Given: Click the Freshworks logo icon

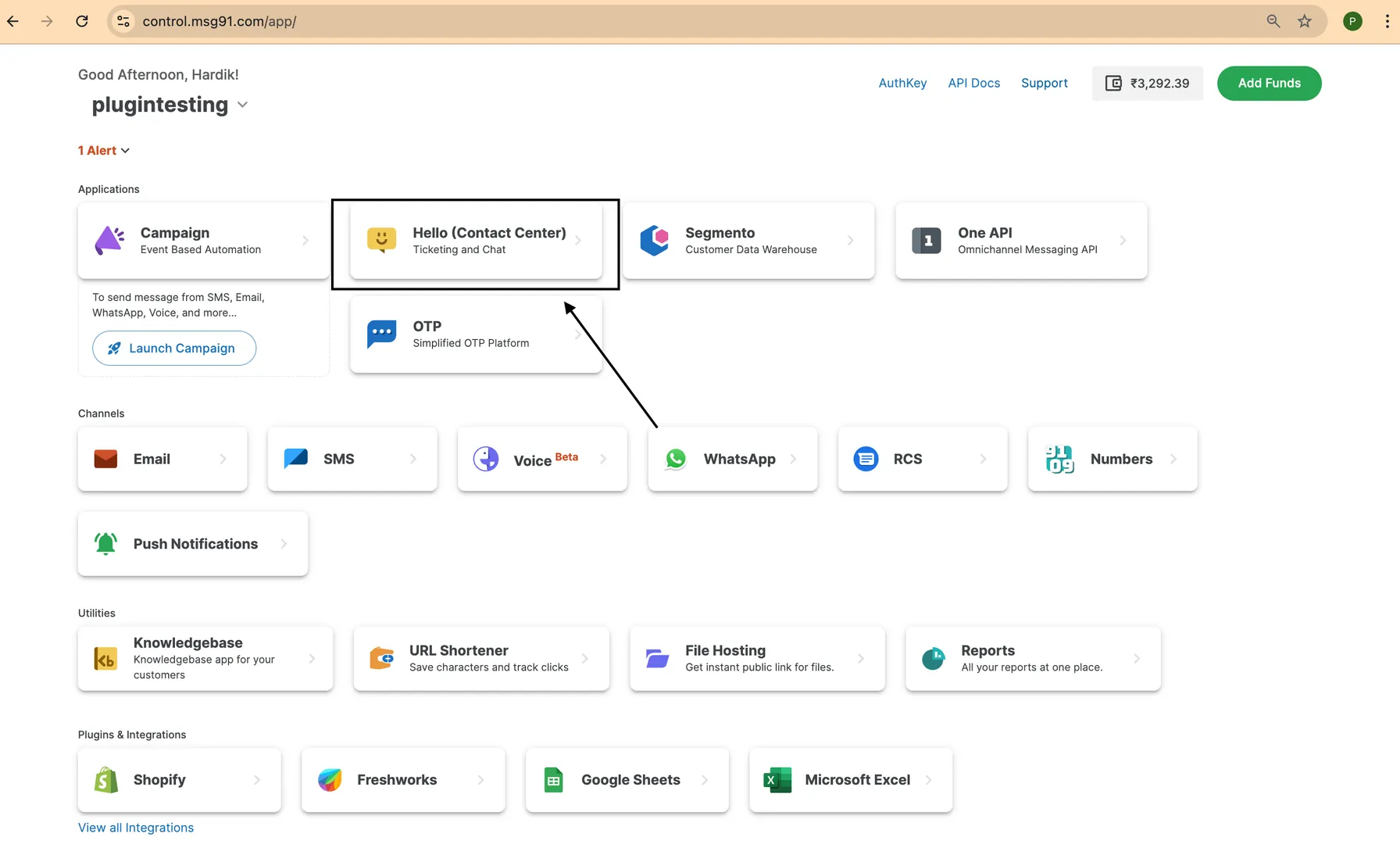Looking at the screenshot, I should pyautogui.click(x=330, y=780).
